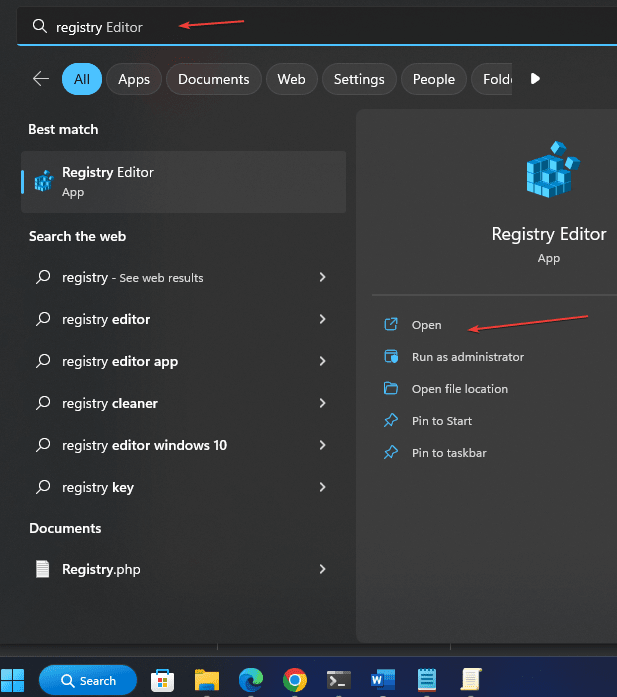Select the Documents filter tab
Image resolution: width=617 pixels, height=697 pixels.
(214, 79)
